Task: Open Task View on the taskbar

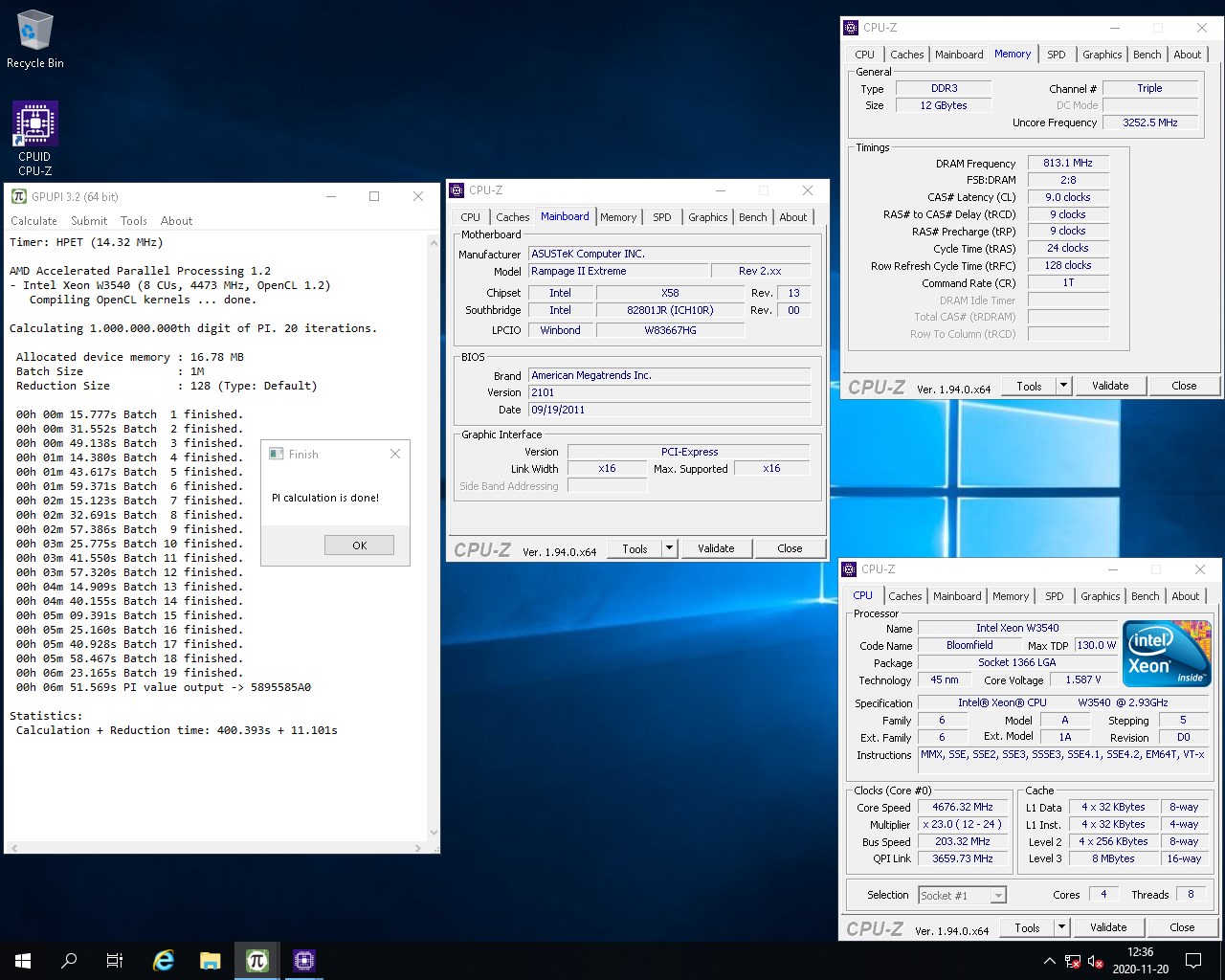Action: click(x=115, y=961)
